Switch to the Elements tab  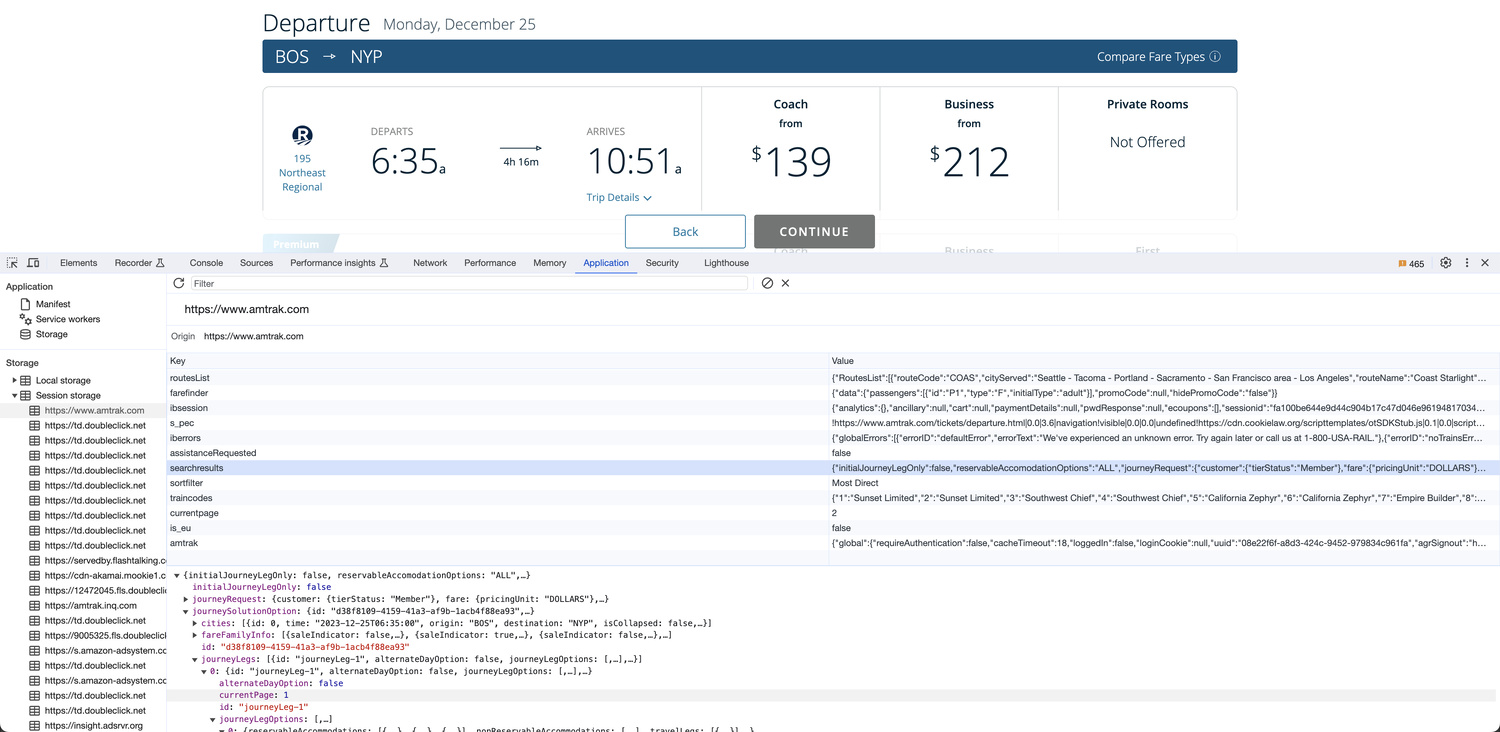(78, 263)
